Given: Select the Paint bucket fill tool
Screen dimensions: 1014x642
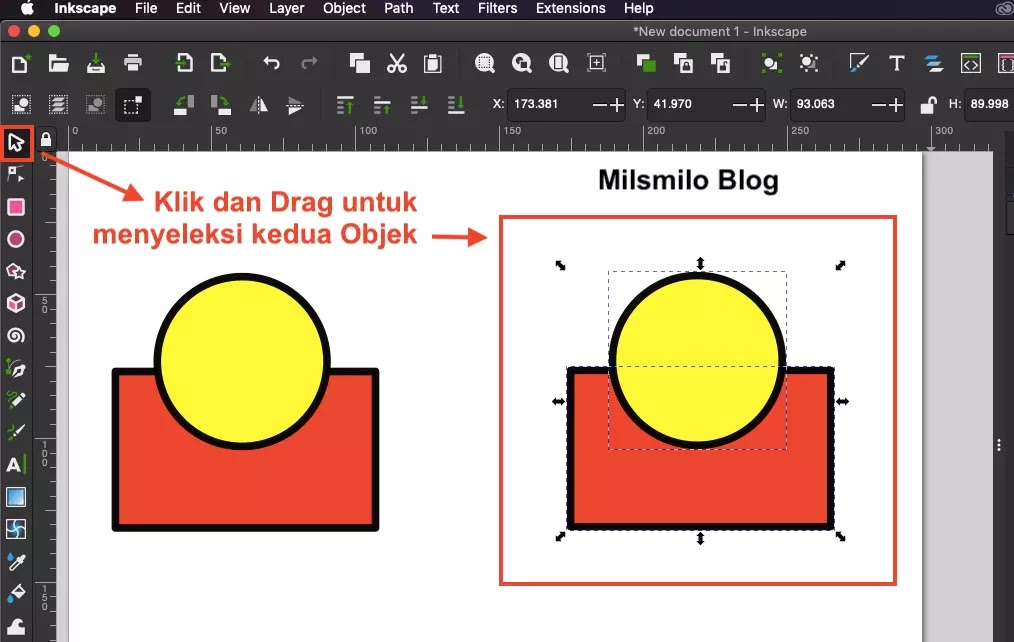Looking at the screenshot, I should 16,593.
